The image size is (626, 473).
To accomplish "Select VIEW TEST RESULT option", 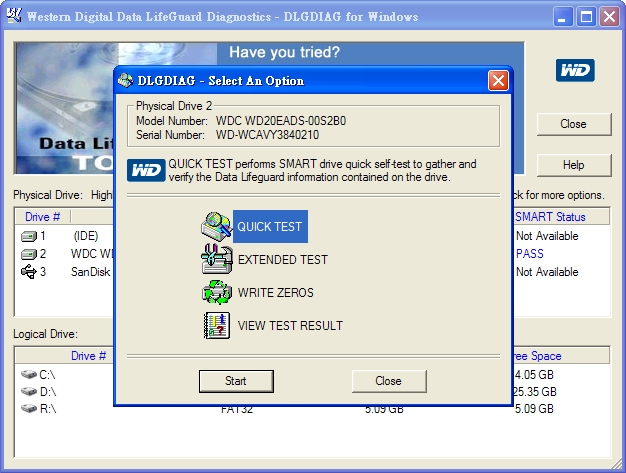I will click(290, 325).
